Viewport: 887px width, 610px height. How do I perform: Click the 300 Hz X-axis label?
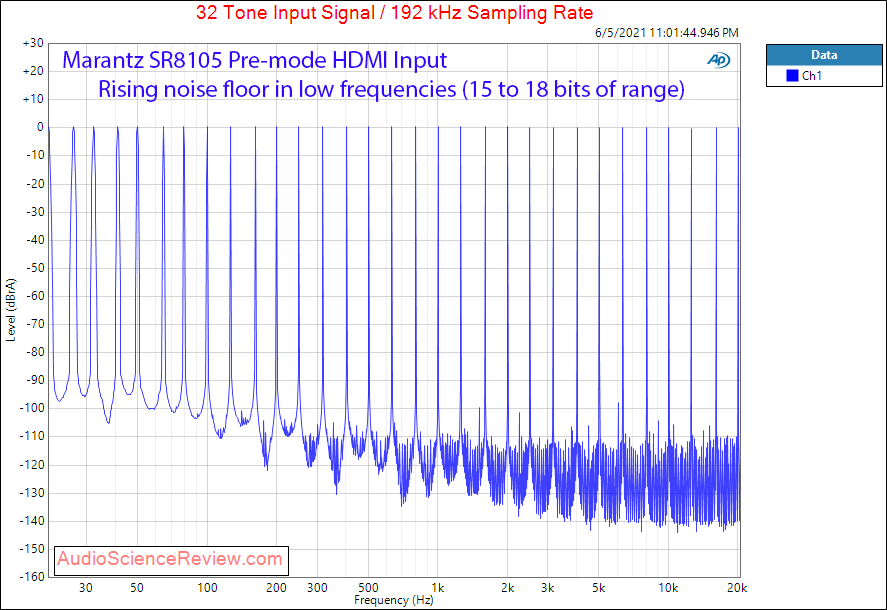coord(317,588)
